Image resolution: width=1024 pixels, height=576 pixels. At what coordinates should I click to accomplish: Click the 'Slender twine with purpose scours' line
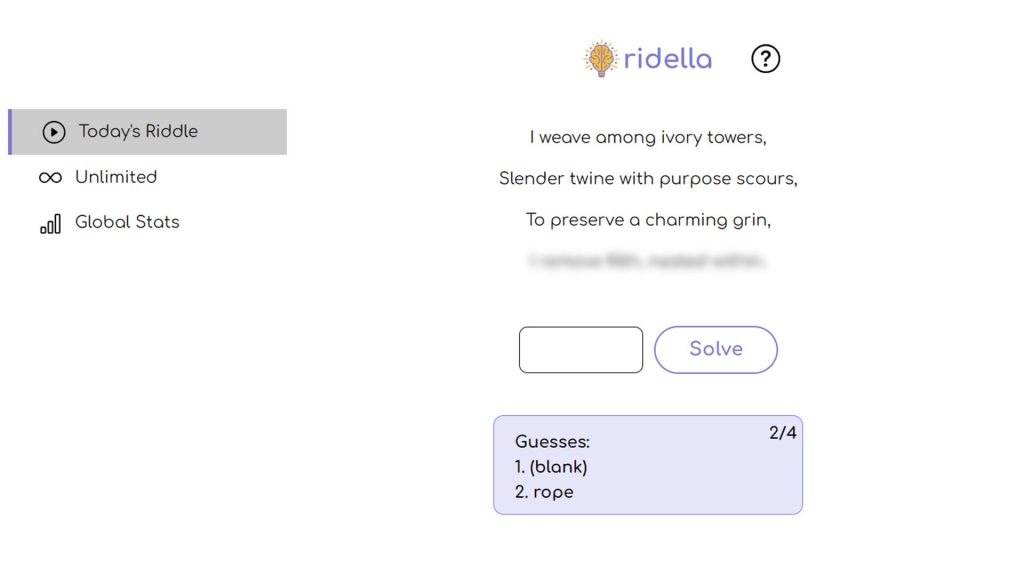pyautogui.click(x=648, y=179)
